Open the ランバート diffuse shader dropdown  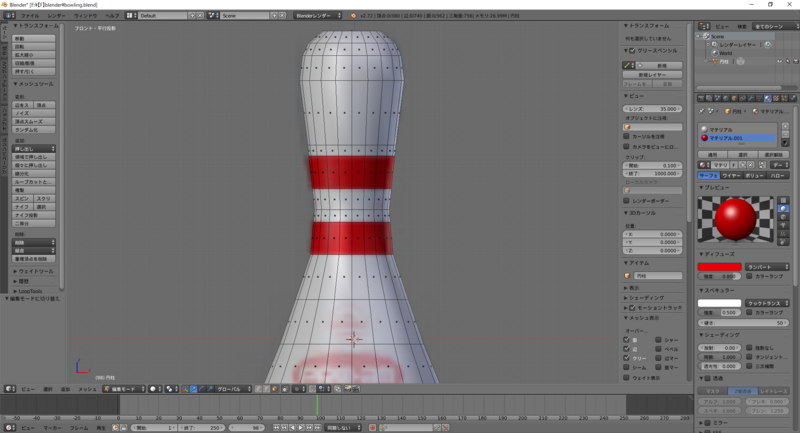767,267
